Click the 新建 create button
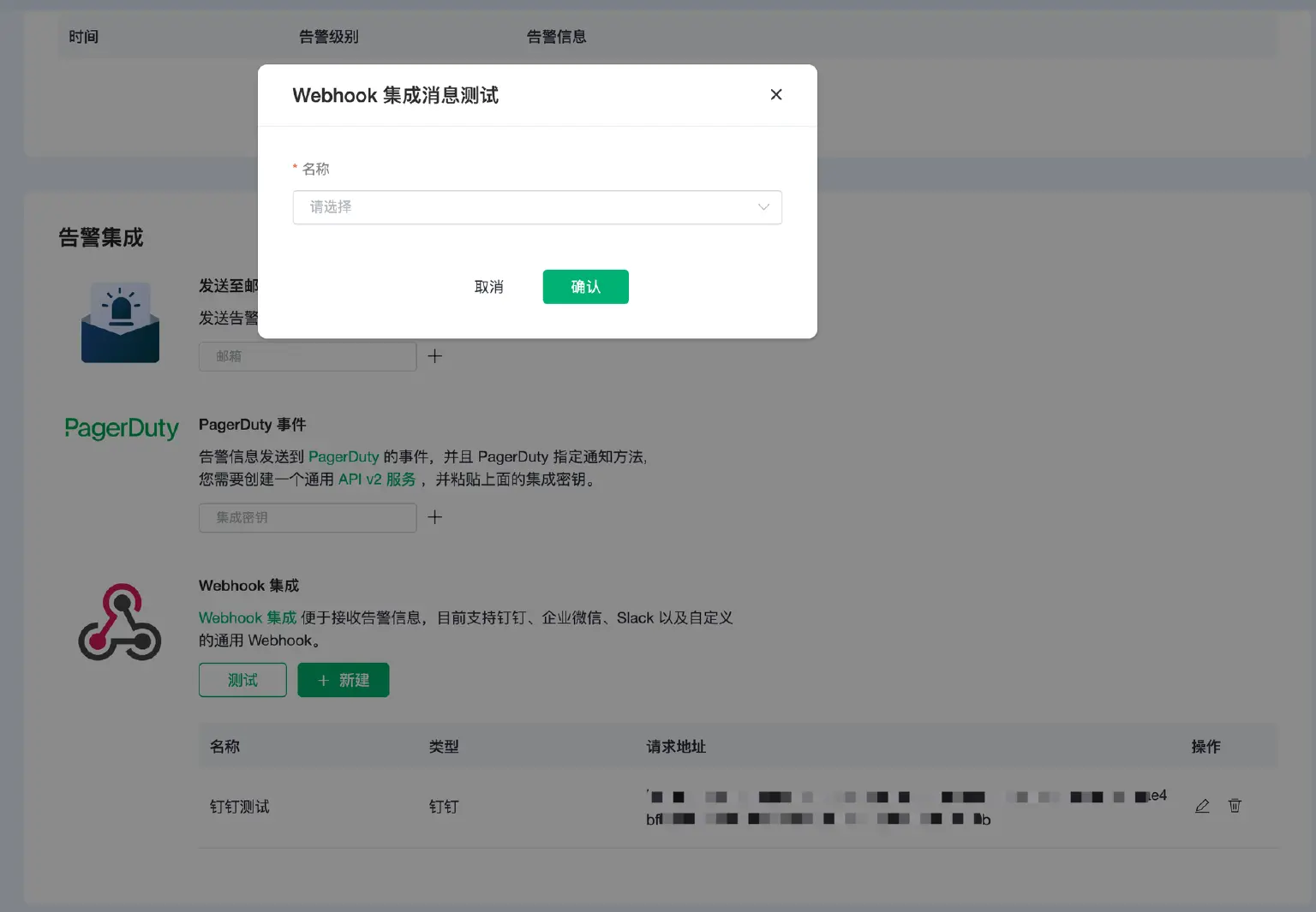Image resolution: width=1316 pixels, height=912 pixels. [344, 680]
